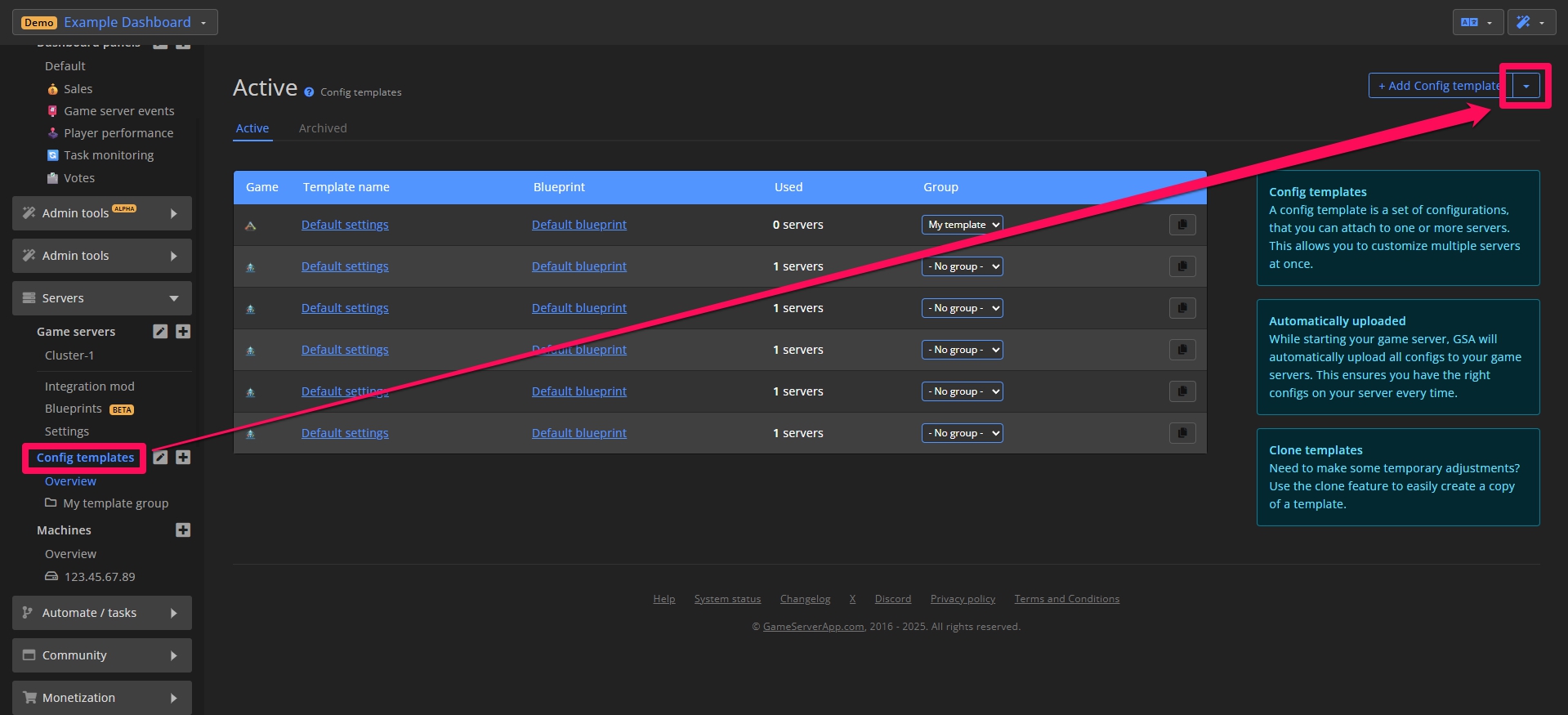Click the Used column header
The width and height of the screenshot is (1568, 715).
tap(788, 187)
